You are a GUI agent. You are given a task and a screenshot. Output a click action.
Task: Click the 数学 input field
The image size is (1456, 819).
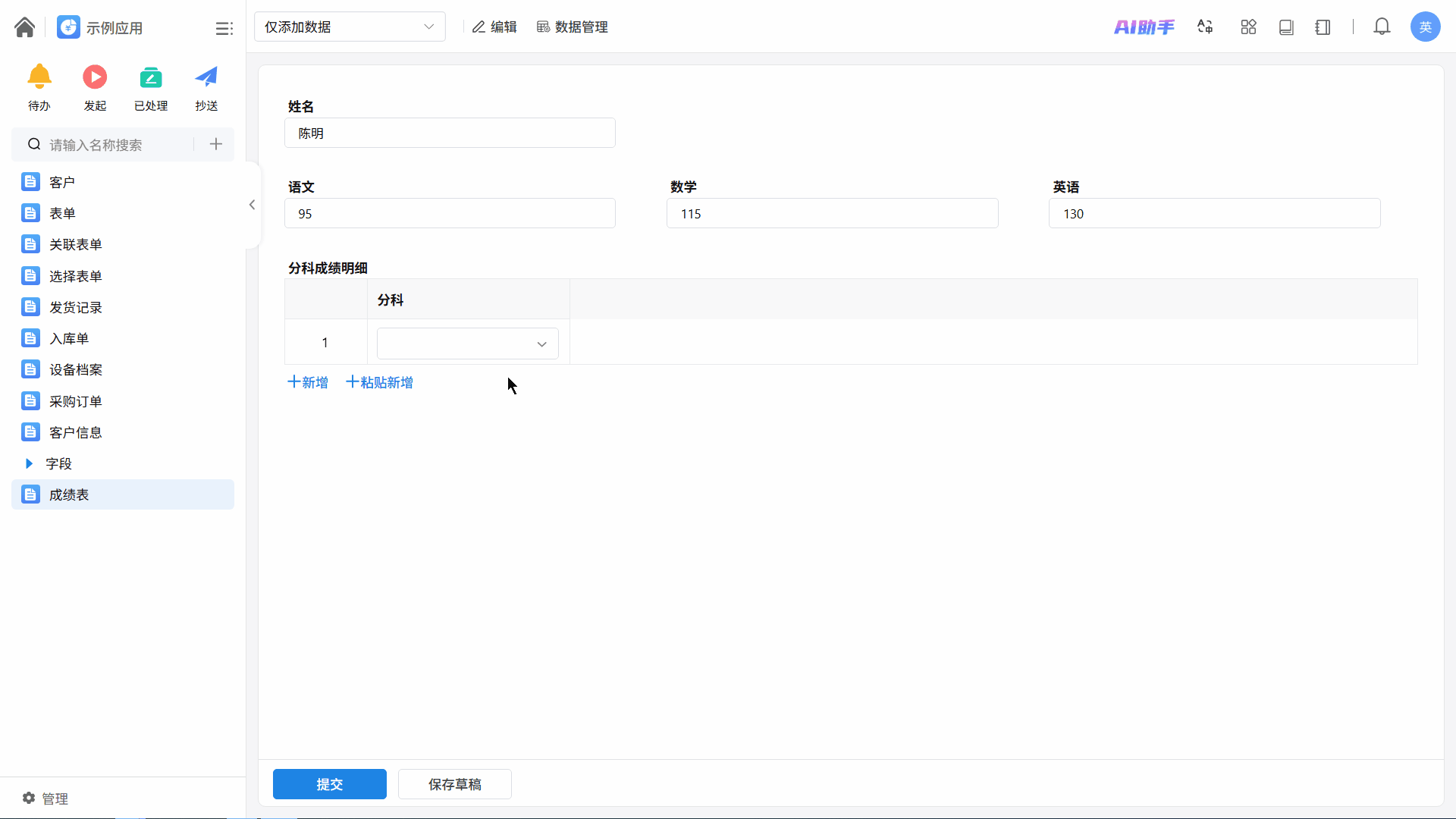click(x=832, y=214)
